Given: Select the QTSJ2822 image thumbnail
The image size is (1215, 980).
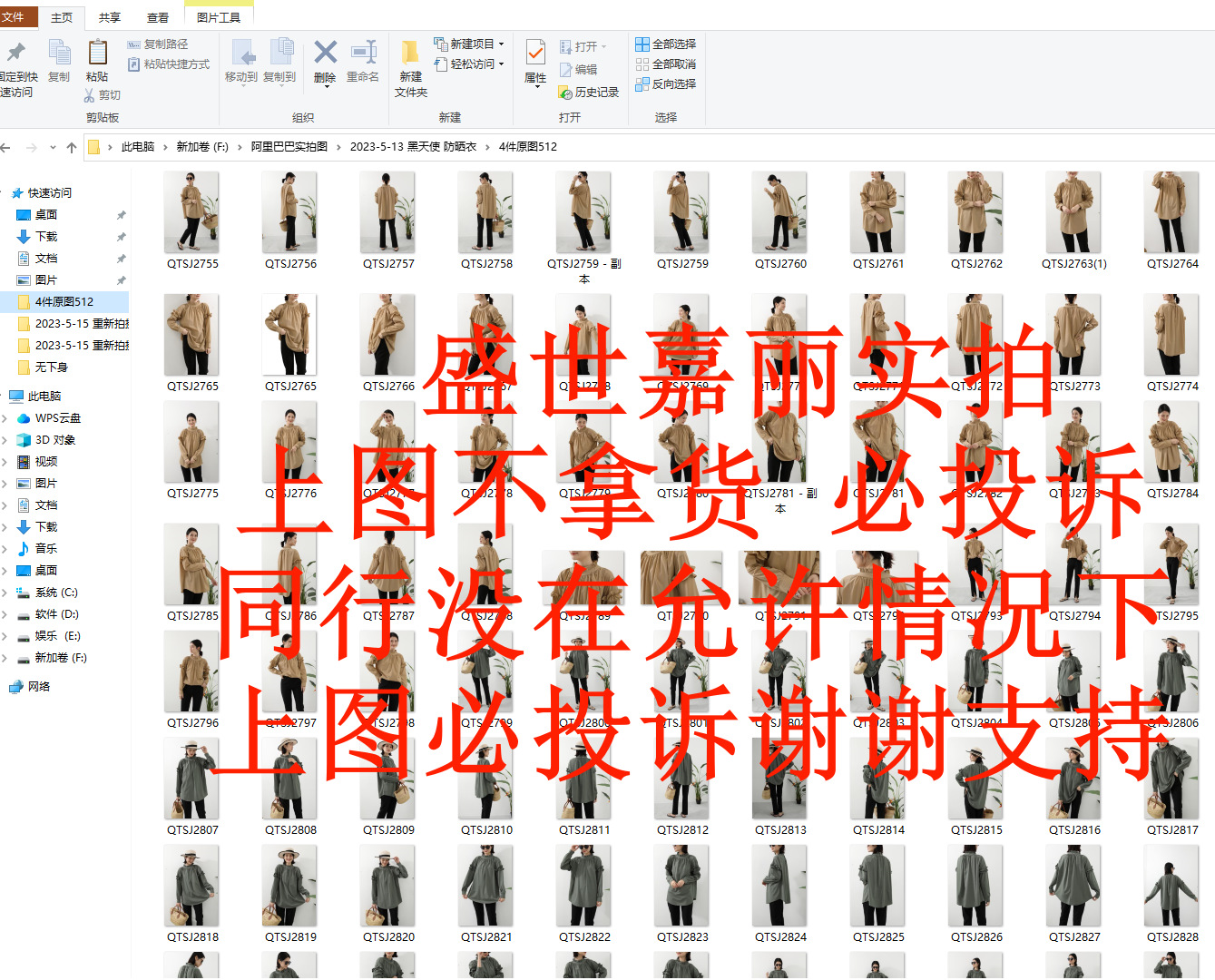Looking at the screenshot, I should pos(584,886).
